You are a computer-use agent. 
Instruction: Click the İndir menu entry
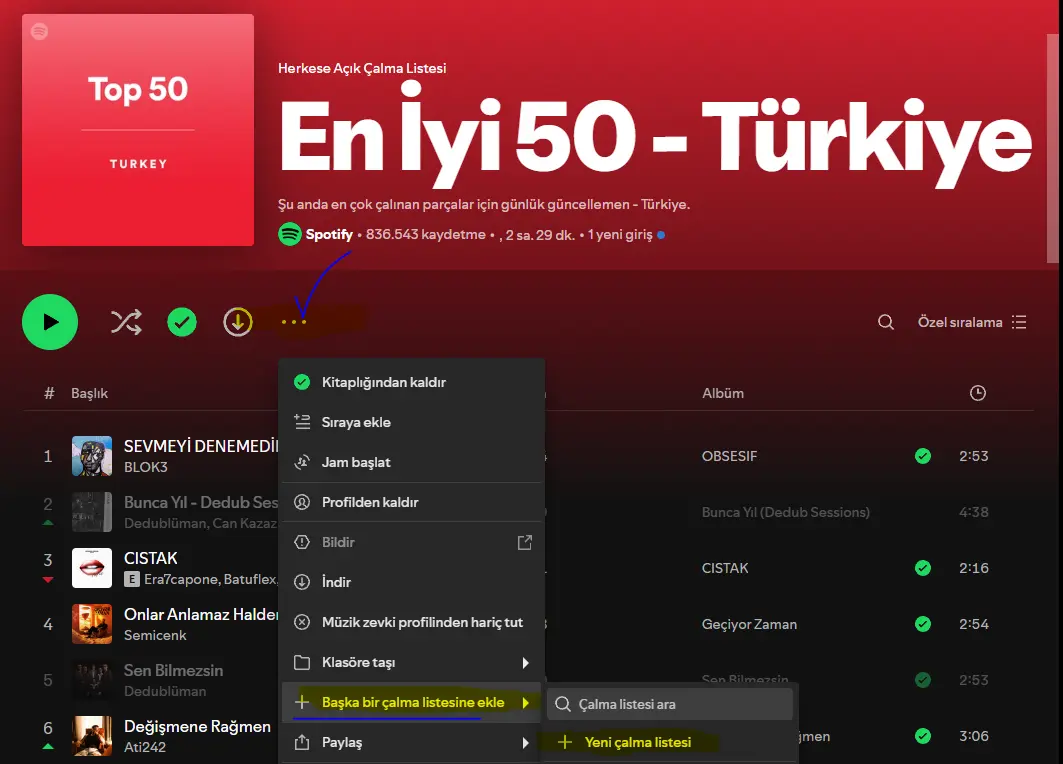413,582
